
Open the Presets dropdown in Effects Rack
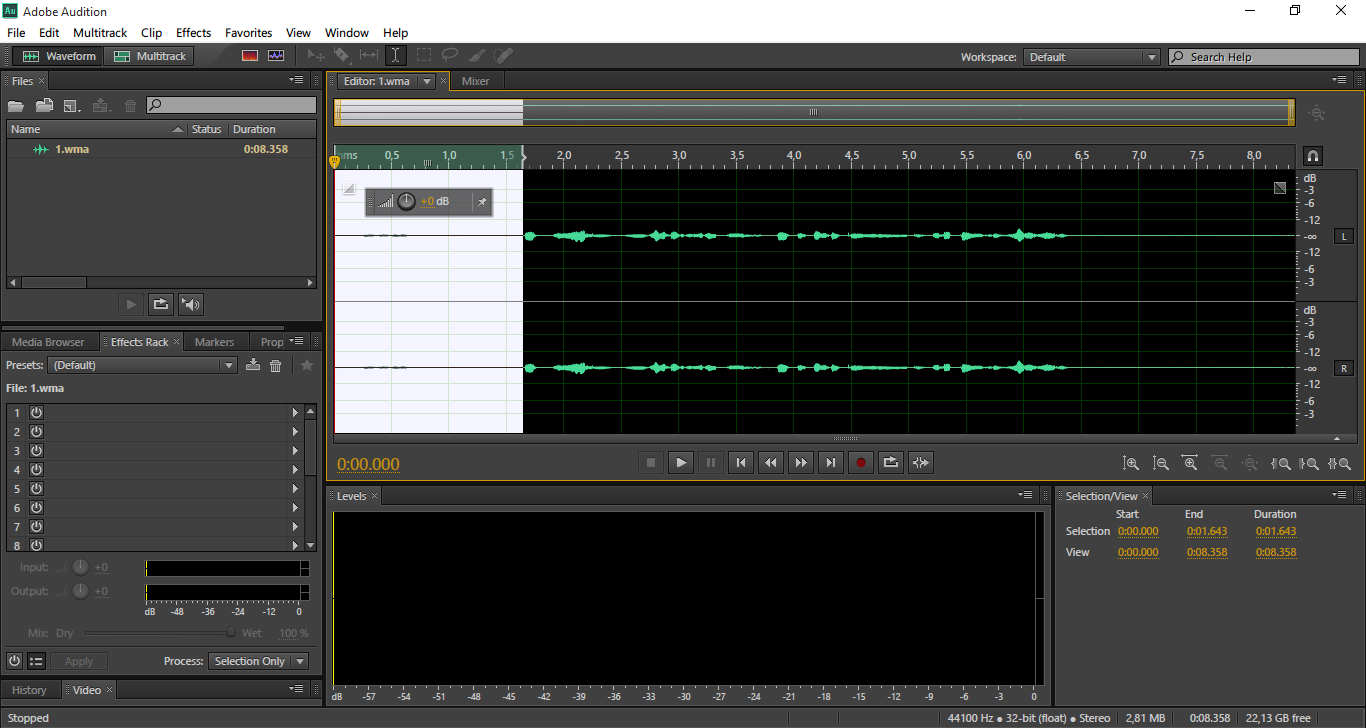[x=142, y=365]
